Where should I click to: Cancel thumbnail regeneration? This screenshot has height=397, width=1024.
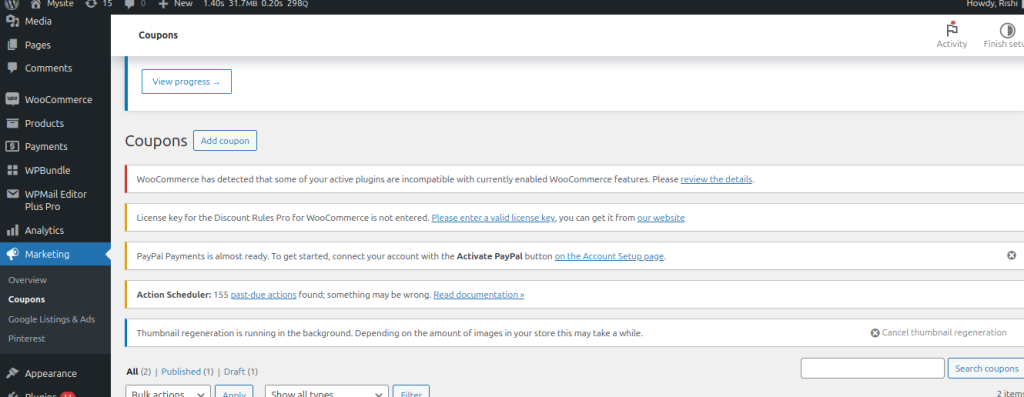[938, 332]
